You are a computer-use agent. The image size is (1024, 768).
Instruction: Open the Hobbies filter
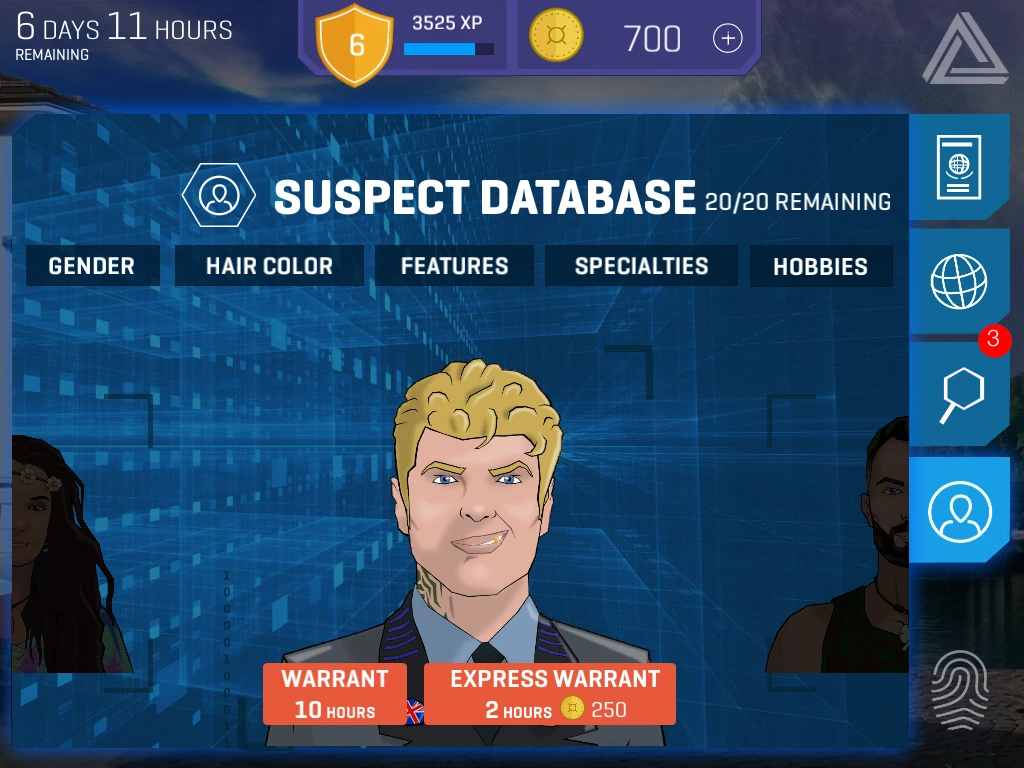pos(821,266)
